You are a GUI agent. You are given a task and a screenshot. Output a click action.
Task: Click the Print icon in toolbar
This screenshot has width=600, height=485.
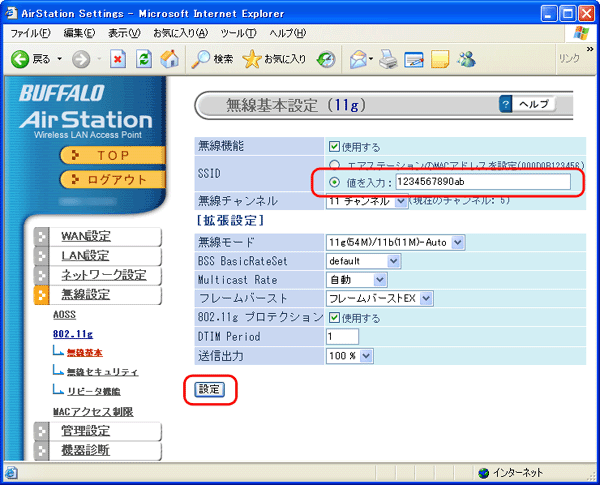point(388,59)
